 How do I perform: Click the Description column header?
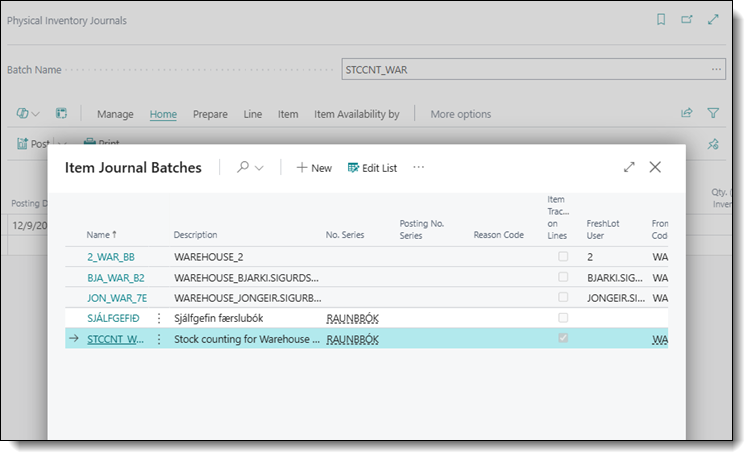(x=195, y=234)
